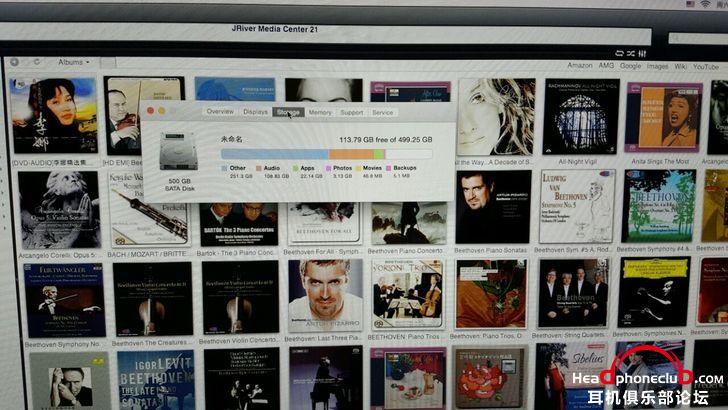Open Bartok The 3 Piano Concertos album
Screen dimensions: 728x410
(239, 225)
